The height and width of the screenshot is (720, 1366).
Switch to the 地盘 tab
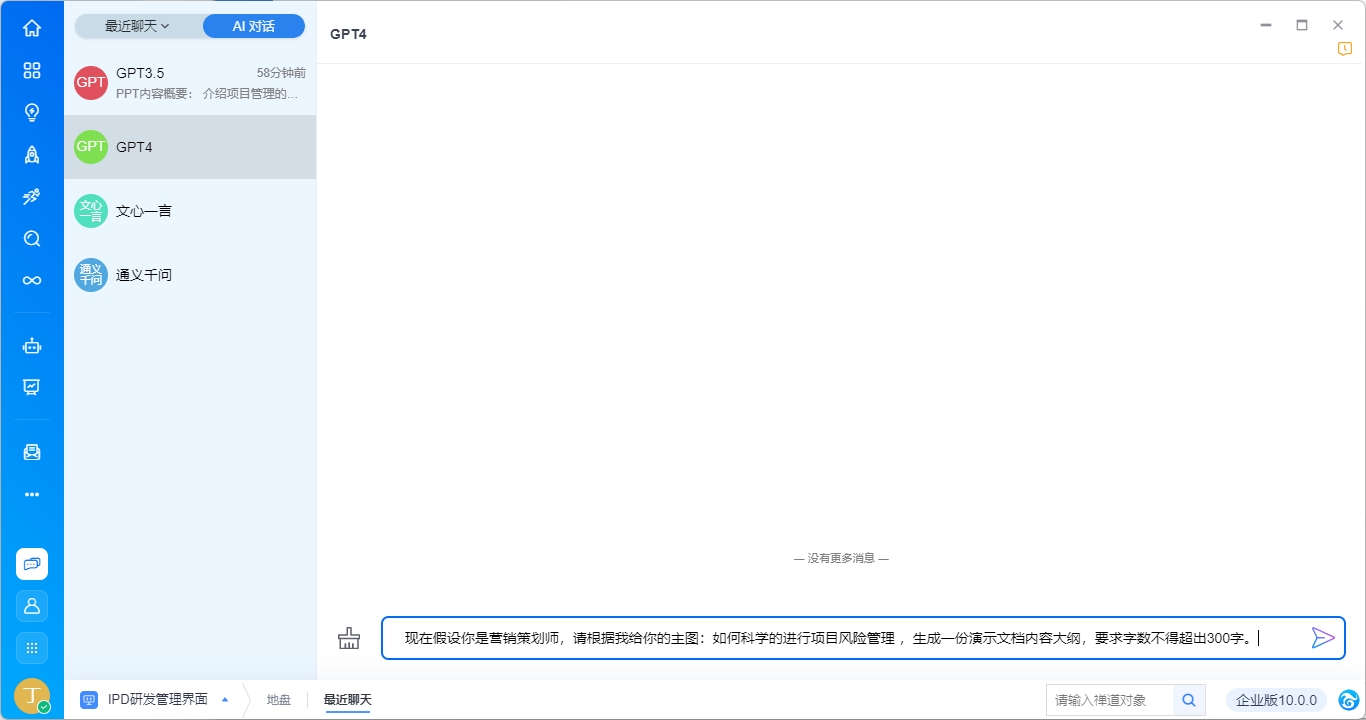(x=278, y=700)
